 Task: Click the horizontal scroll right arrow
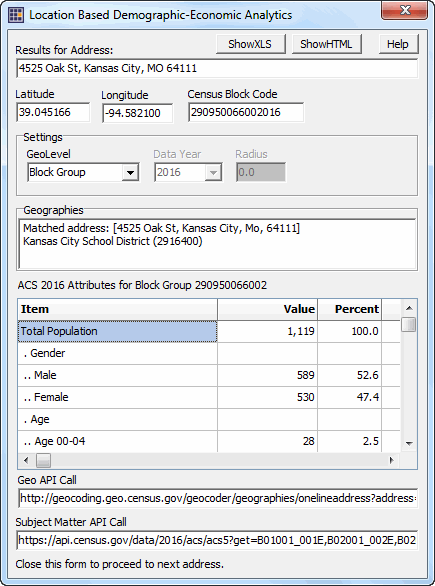point(391,460)
